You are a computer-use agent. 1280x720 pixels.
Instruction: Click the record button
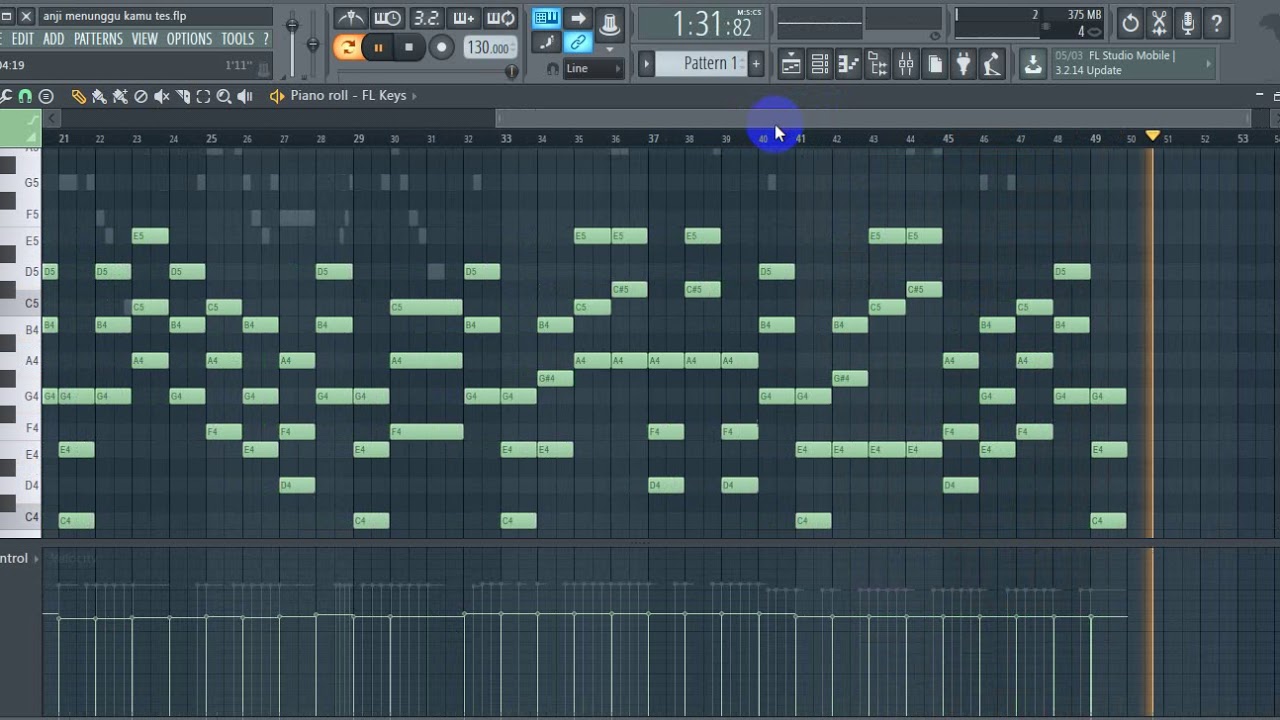441,46
